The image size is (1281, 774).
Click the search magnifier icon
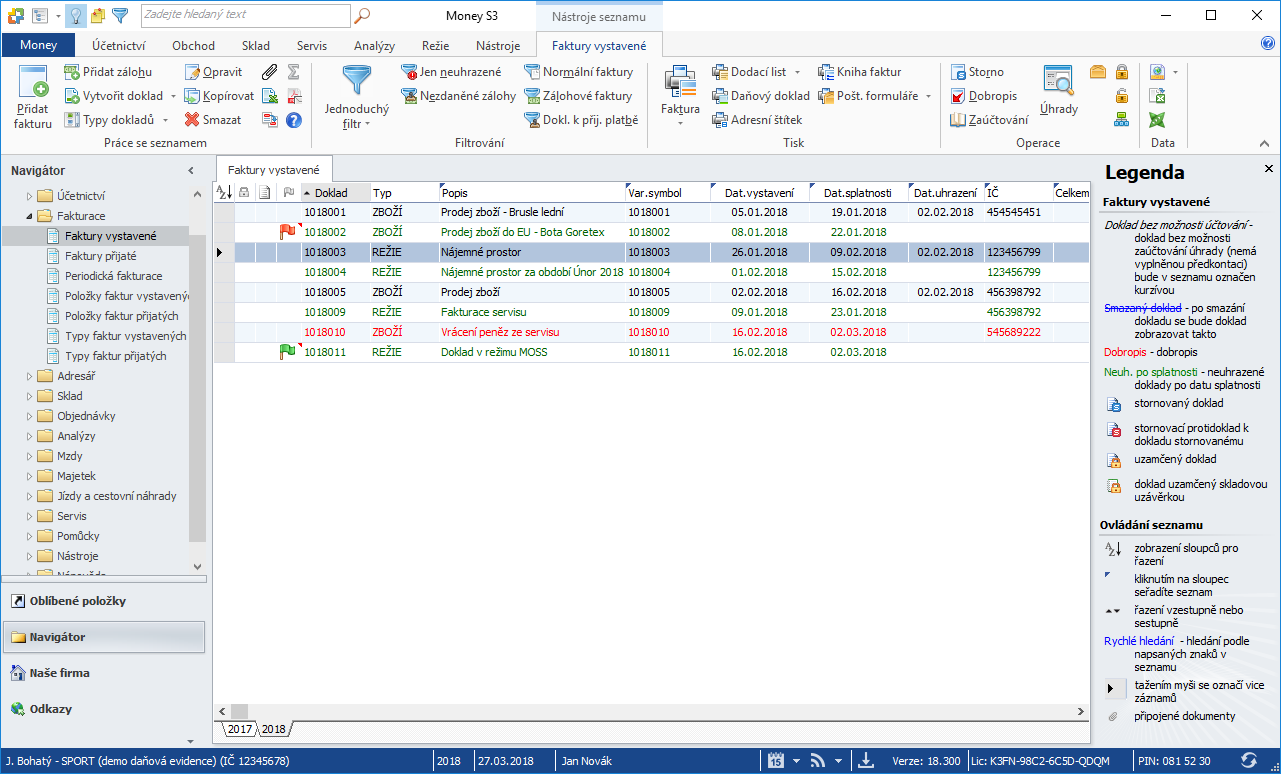click(363, 15)
